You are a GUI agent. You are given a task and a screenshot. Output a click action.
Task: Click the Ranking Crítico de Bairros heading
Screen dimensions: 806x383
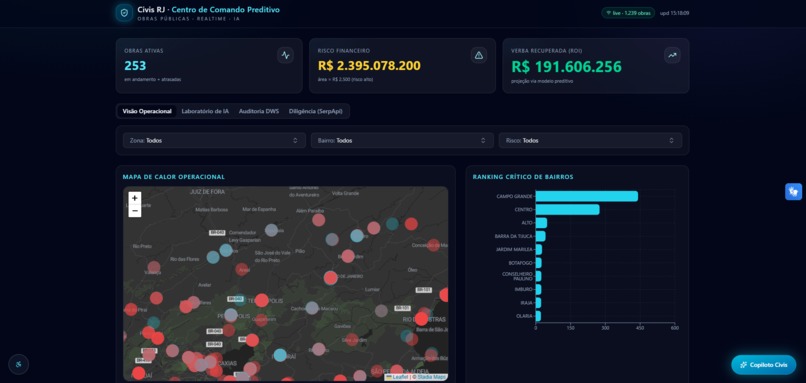[x=523, y=177]
